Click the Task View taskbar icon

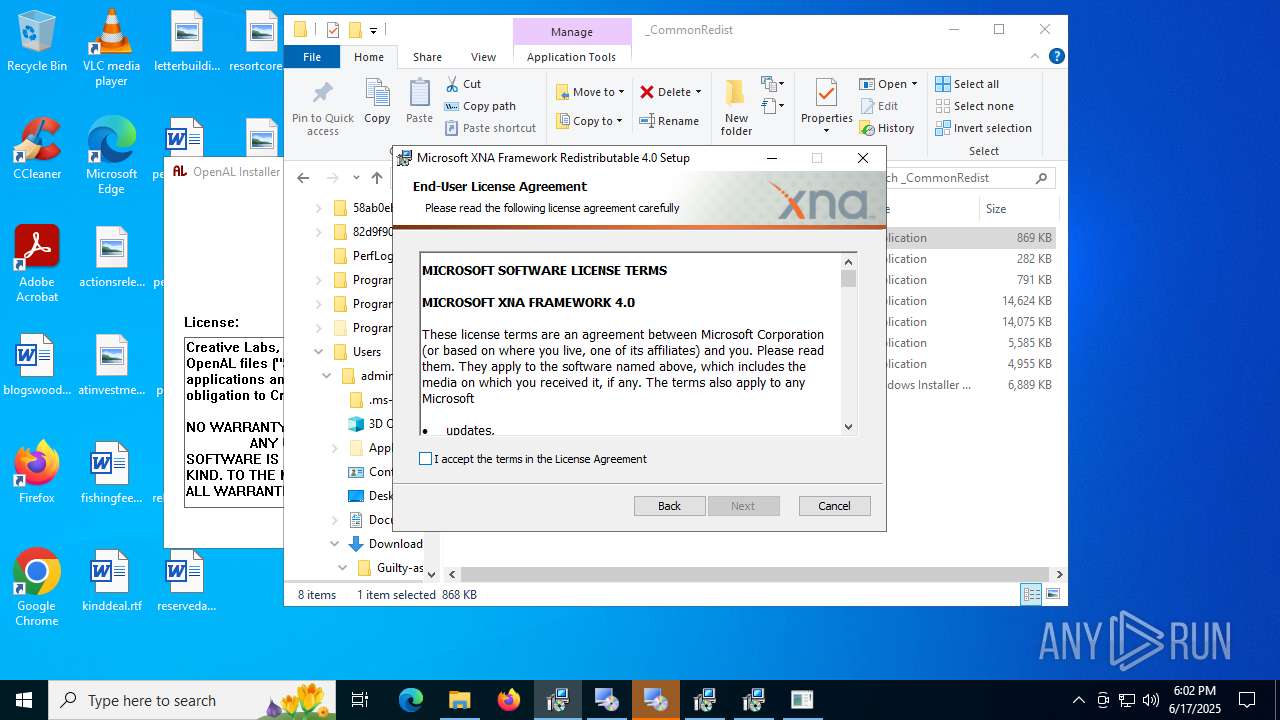tap(360, 700)
